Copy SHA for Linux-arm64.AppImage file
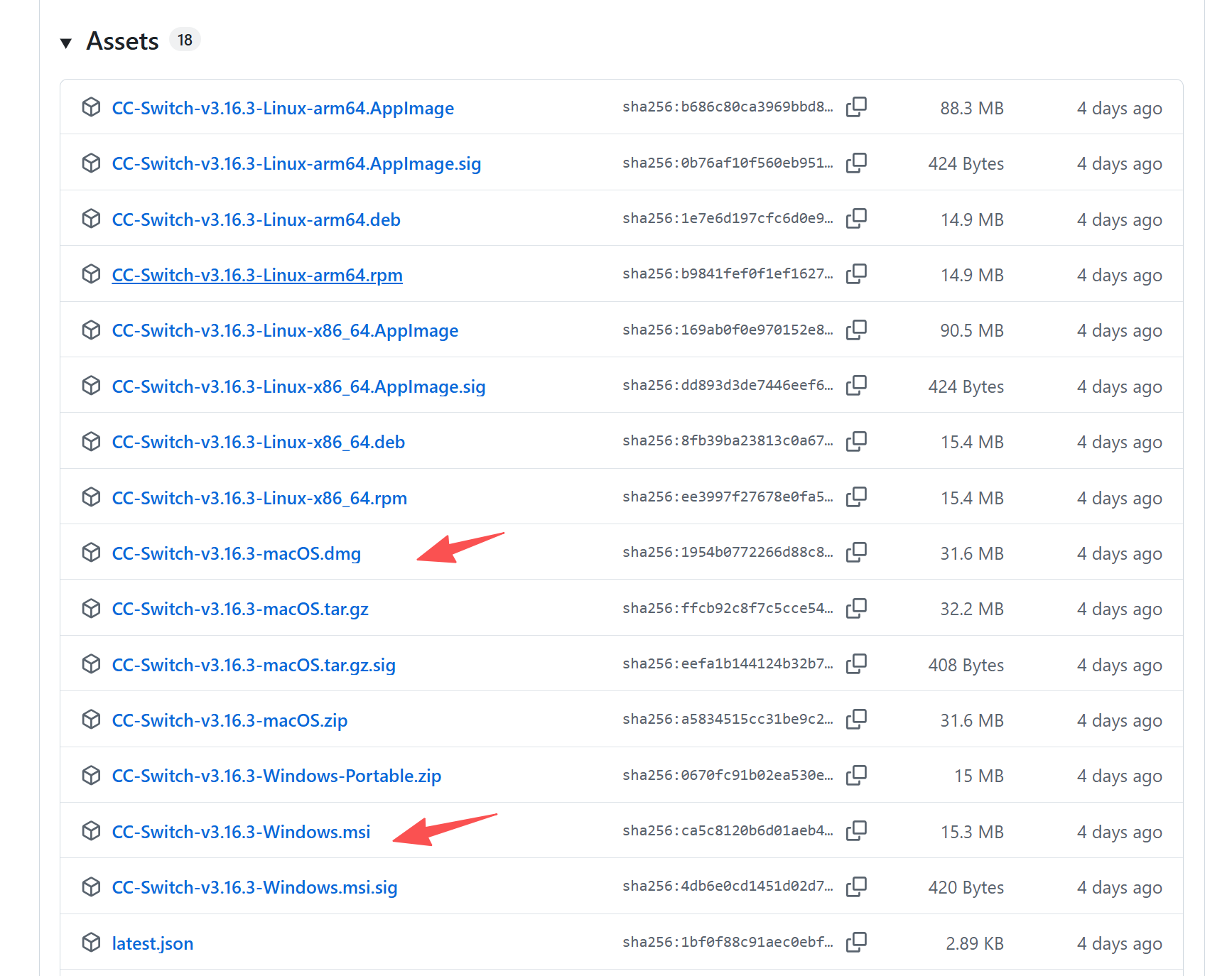 tap(856, 107)
